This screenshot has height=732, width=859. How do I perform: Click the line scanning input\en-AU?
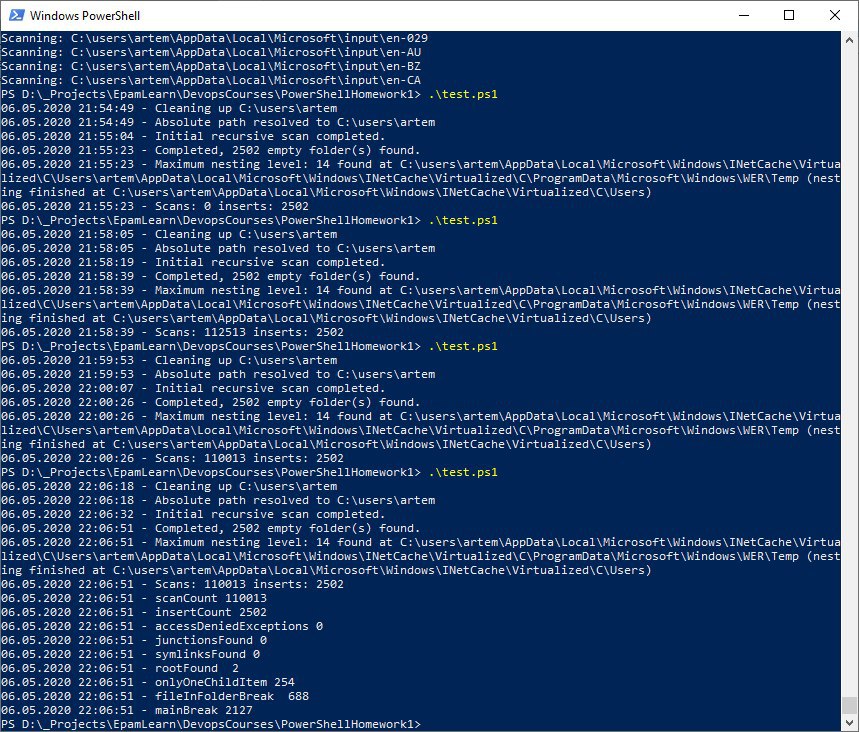click(x=211, y=52)
